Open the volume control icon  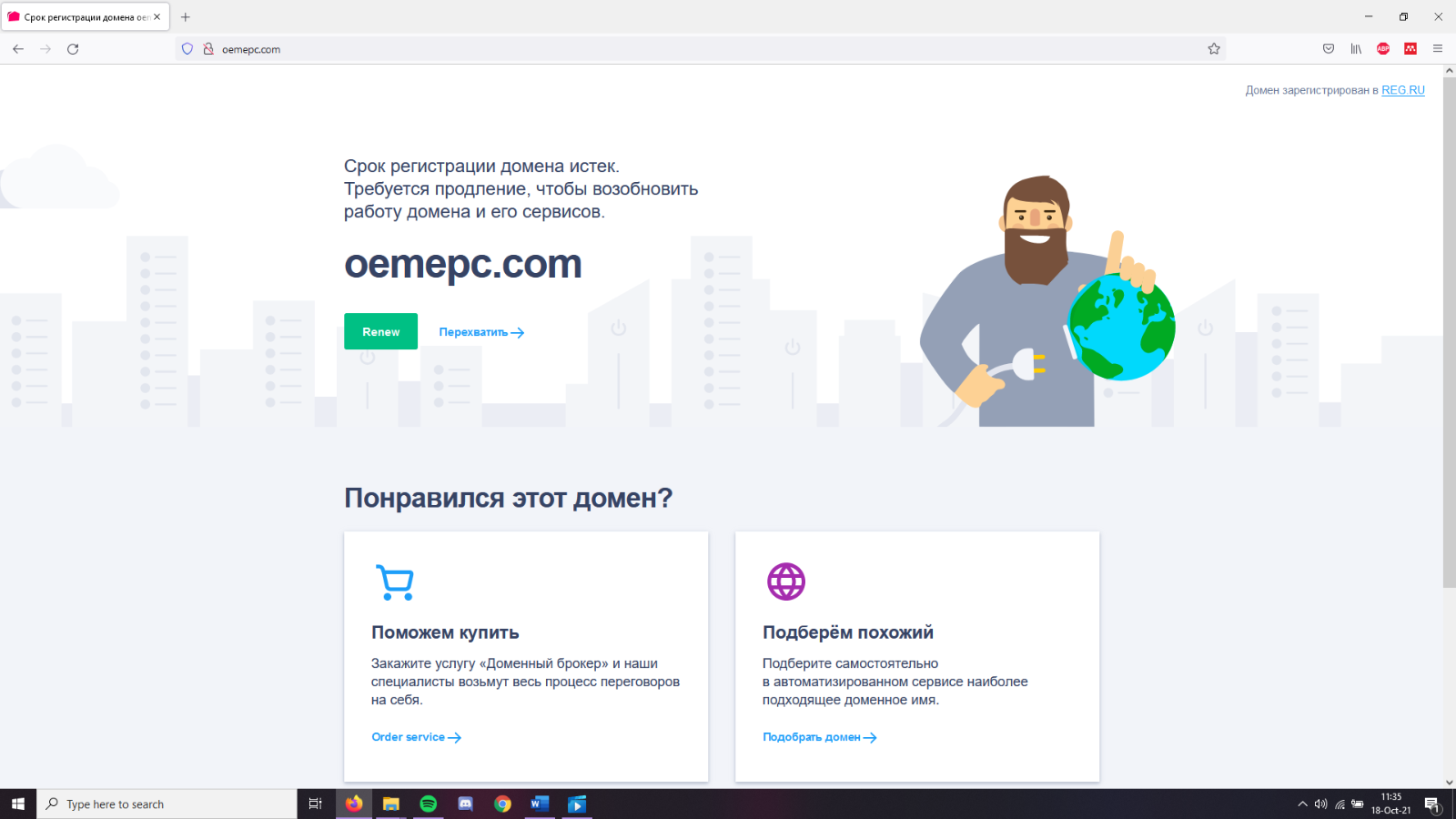click(x=1320, y=804)
